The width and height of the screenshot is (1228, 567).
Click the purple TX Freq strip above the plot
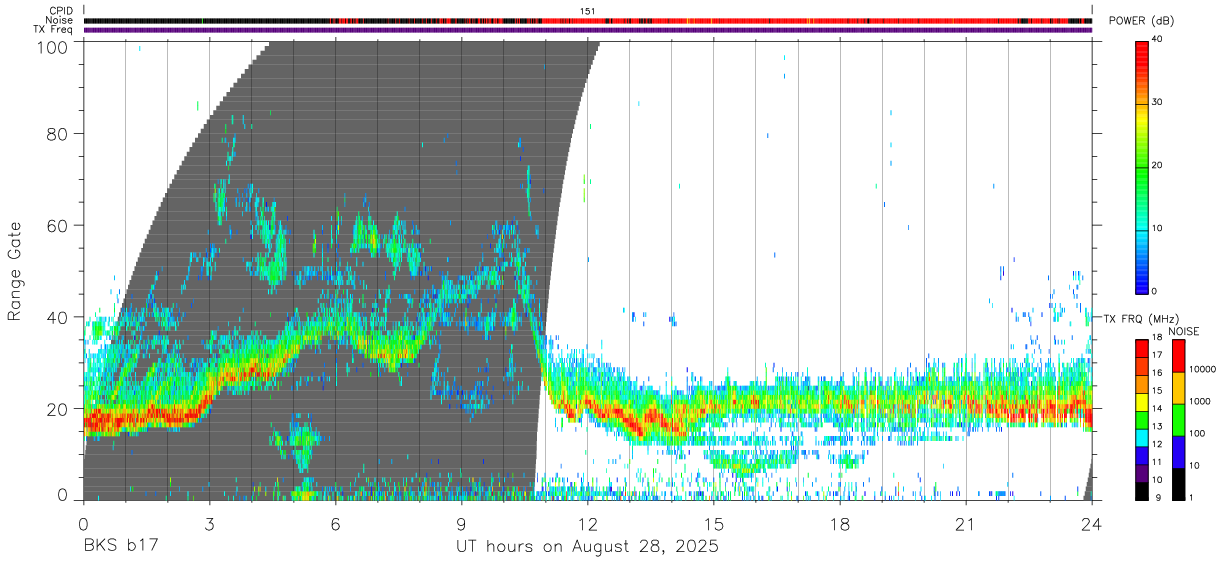coord(588,30)
